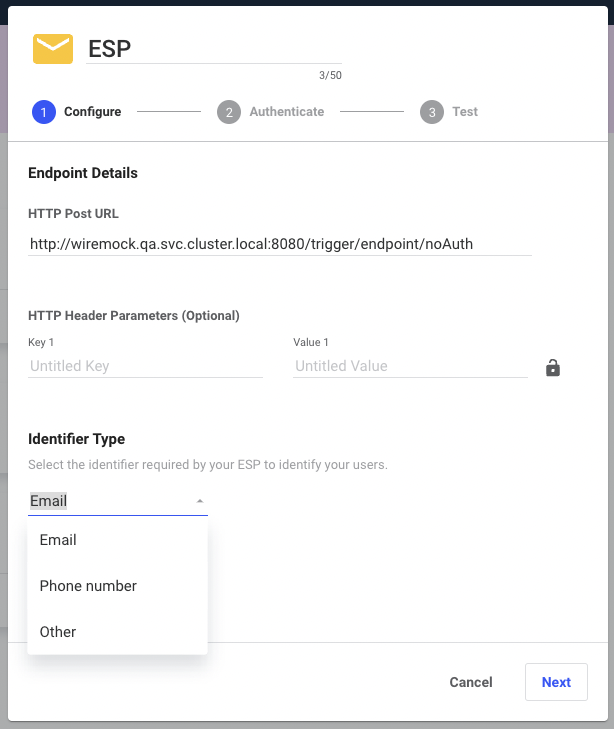This screenshot has width=614, height=729.
Task: Click the yellow envelope ESP icon
Action: 53,49
